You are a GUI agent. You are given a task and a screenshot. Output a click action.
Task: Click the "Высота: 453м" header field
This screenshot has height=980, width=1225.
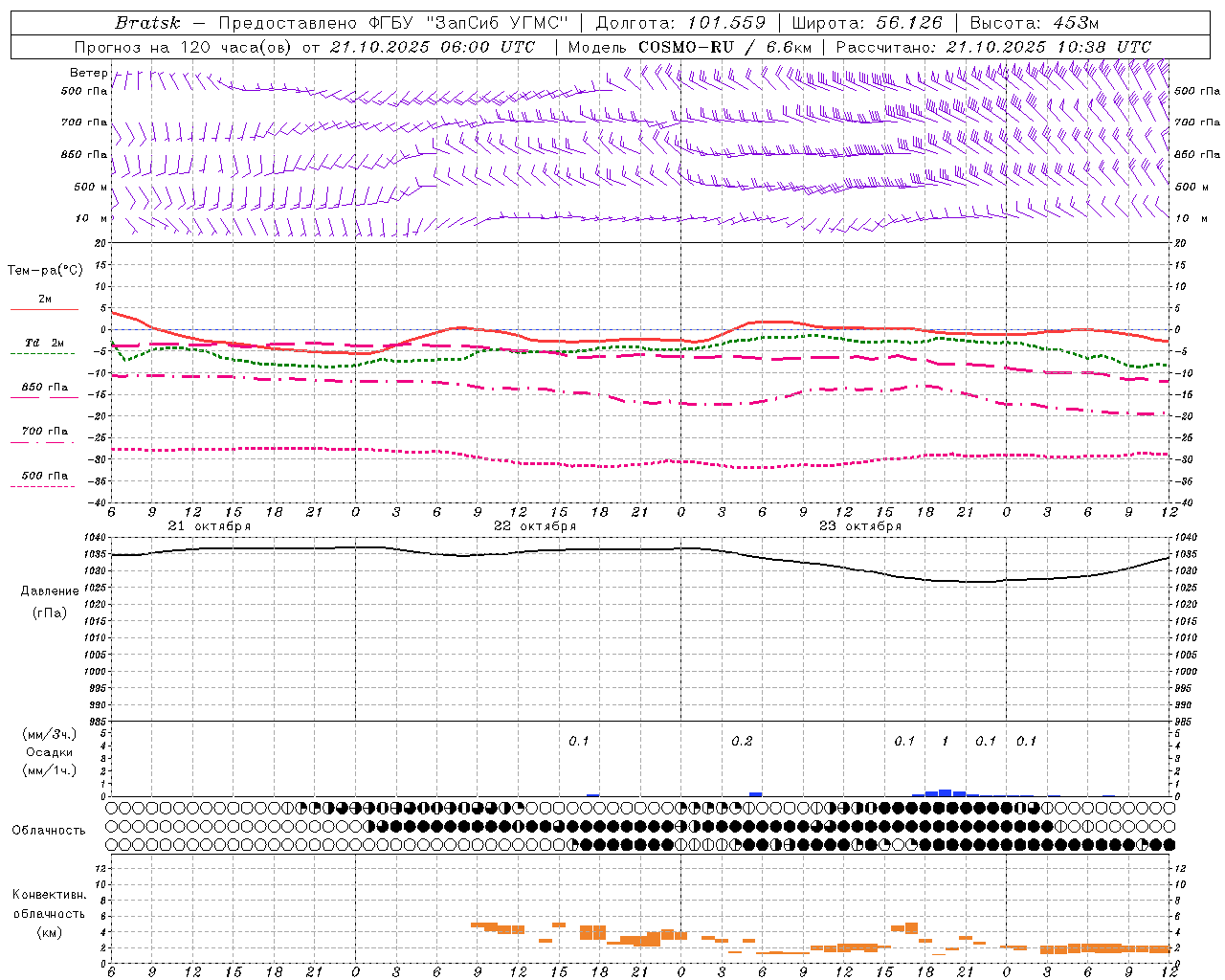click(x=1035, y=23)
